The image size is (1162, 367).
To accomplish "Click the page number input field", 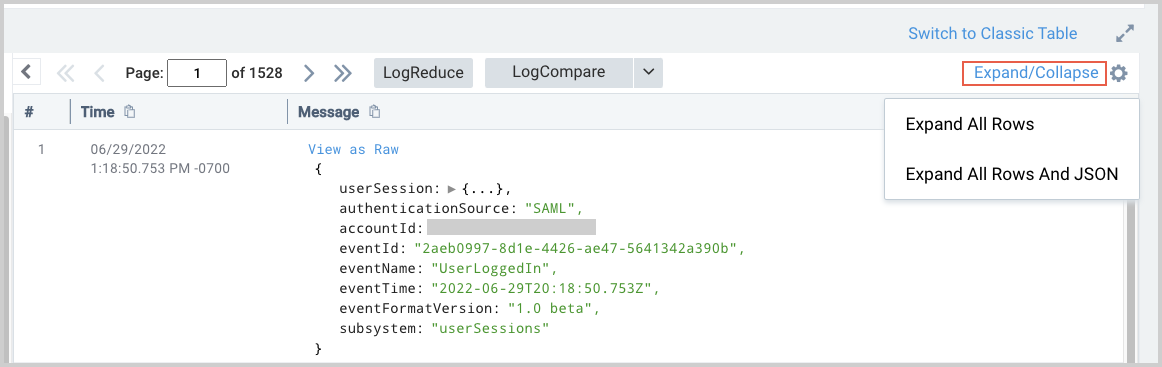I will 197,73.
